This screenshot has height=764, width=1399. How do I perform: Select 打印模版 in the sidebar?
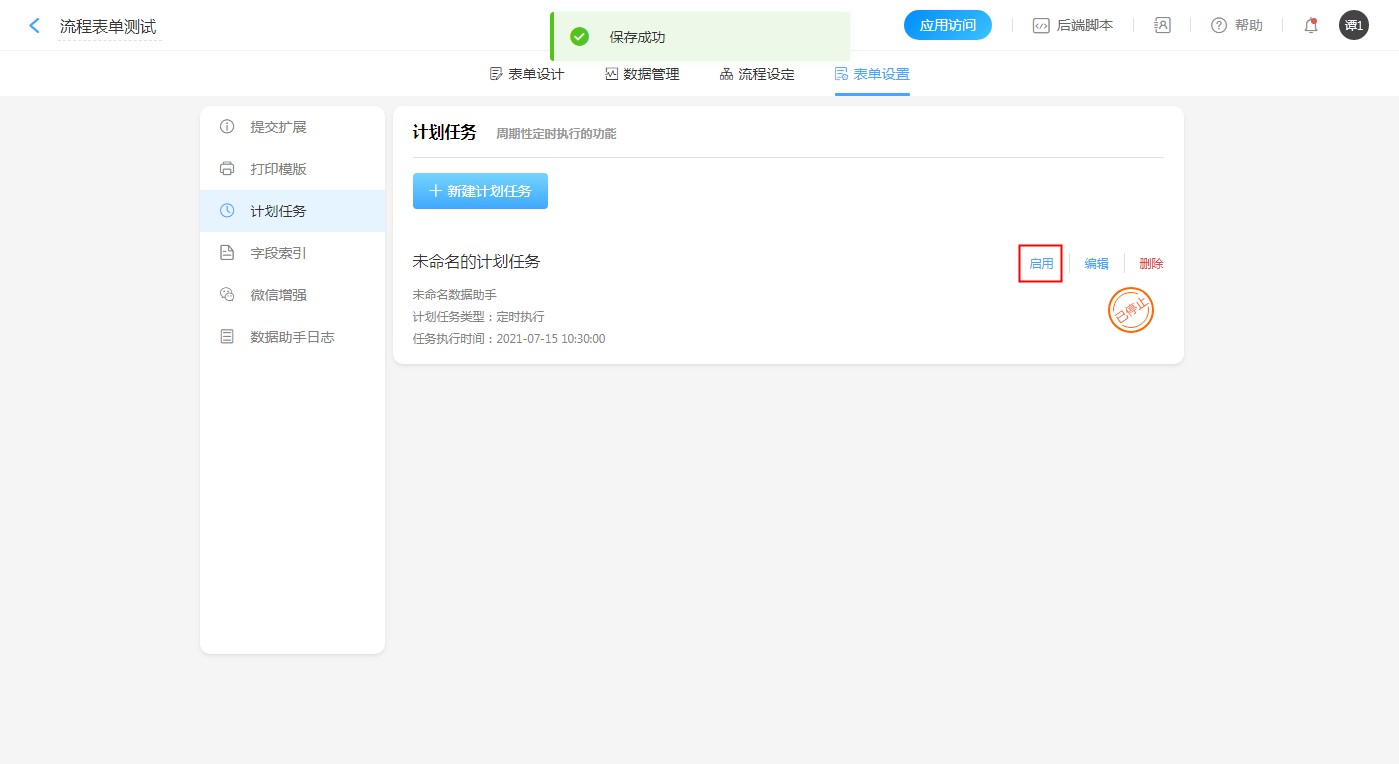click(278, 169)
